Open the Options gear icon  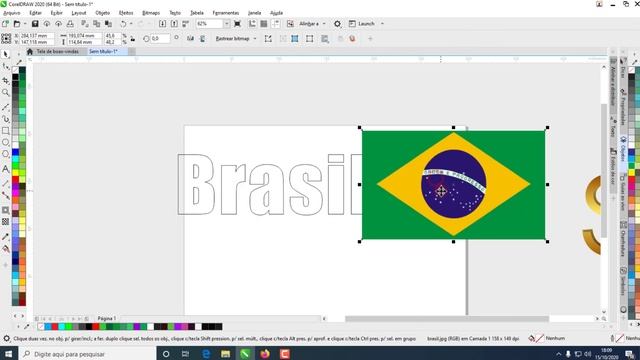pos(337,24)
